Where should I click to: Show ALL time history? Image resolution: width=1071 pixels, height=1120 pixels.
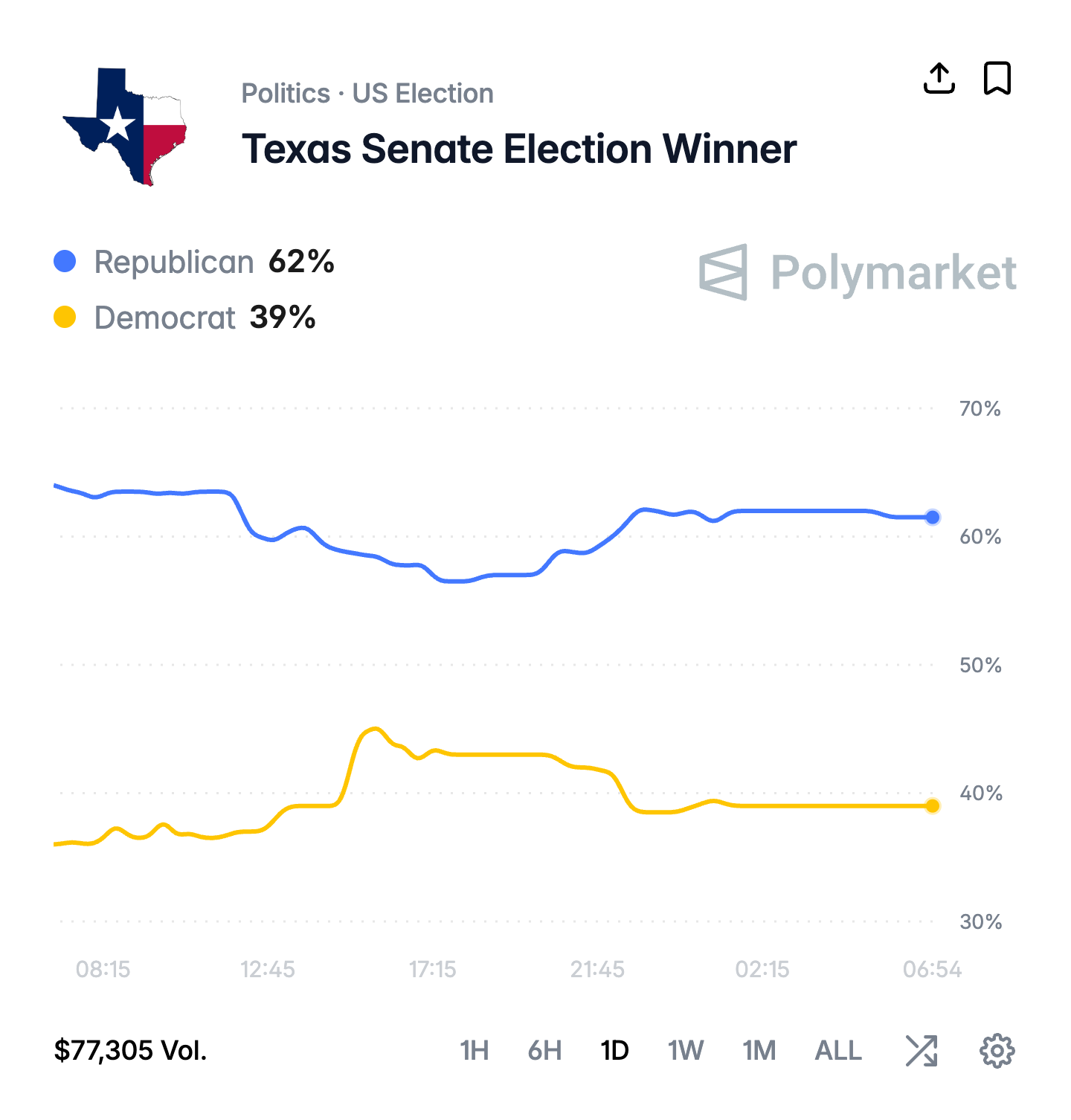pos(838,1050)
